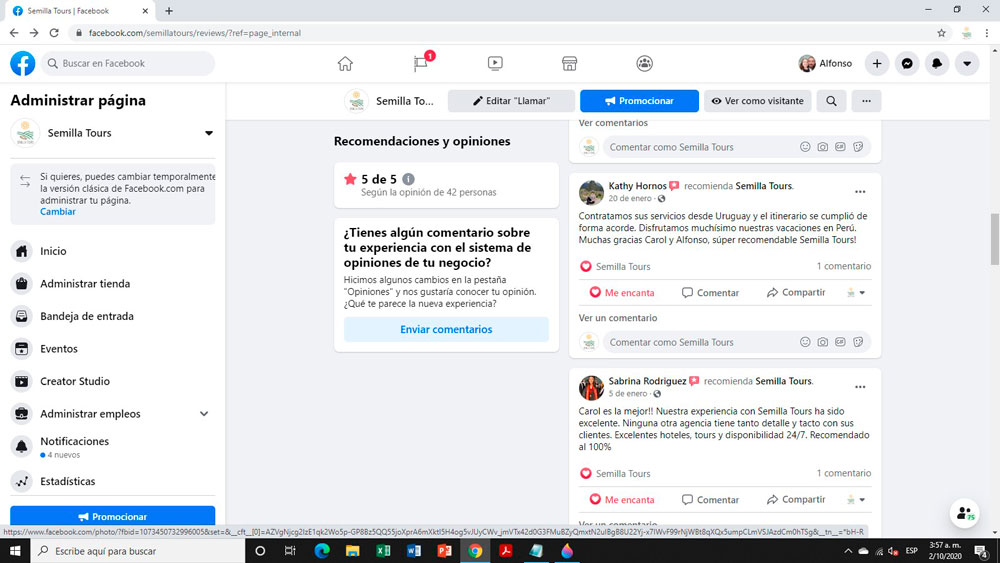The height and width of the screenshot is (563, 1000).
Task: Open identity selector on Sabrina Rodriguez's review
Action: [855, 500]
